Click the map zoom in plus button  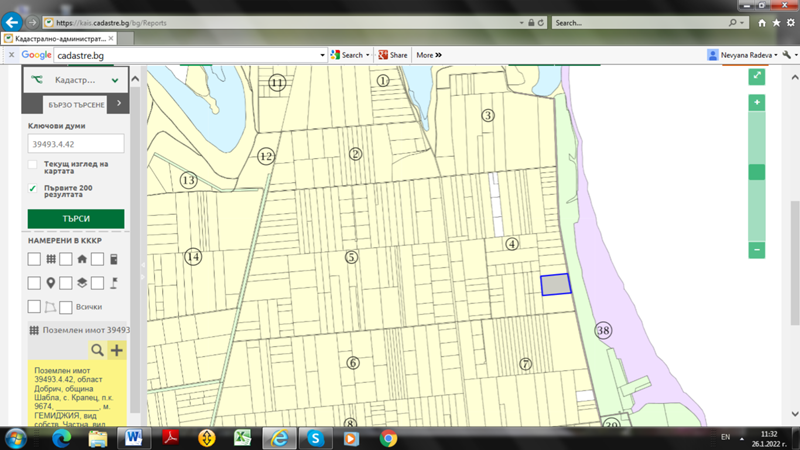click(x=757, y=103)
